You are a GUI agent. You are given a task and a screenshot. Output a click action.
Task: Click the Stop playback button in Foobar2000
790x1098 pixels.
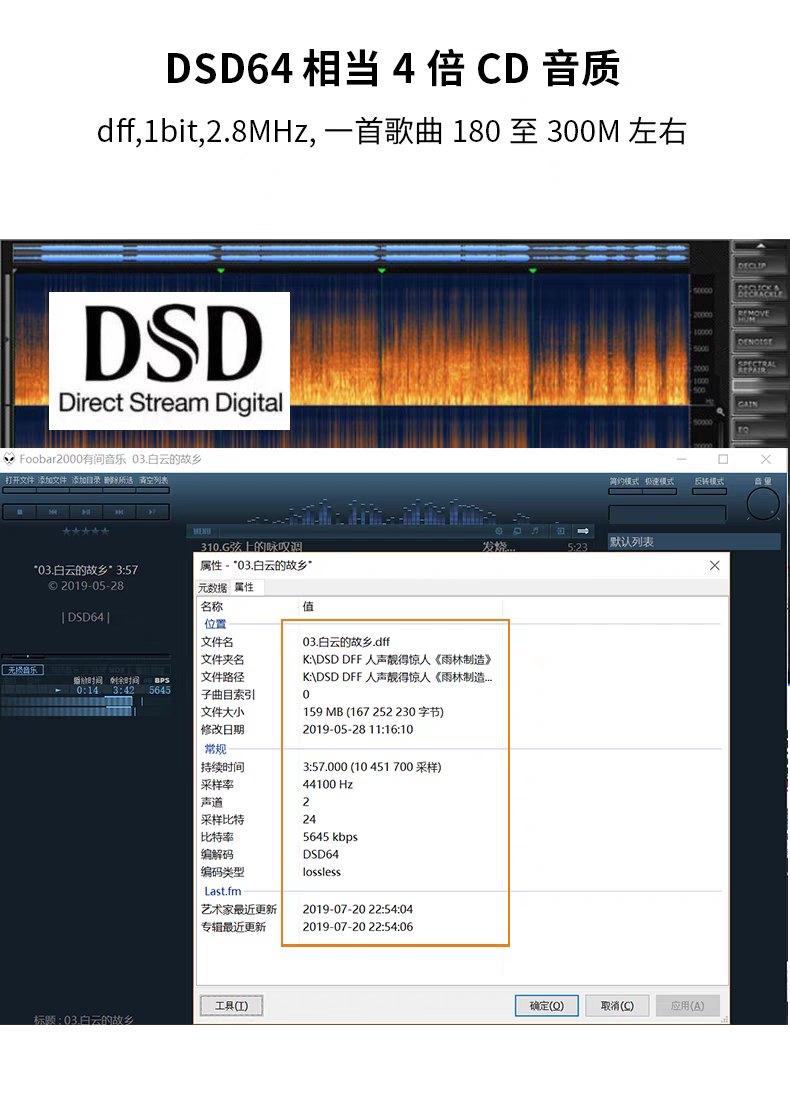tap(20, 512)
